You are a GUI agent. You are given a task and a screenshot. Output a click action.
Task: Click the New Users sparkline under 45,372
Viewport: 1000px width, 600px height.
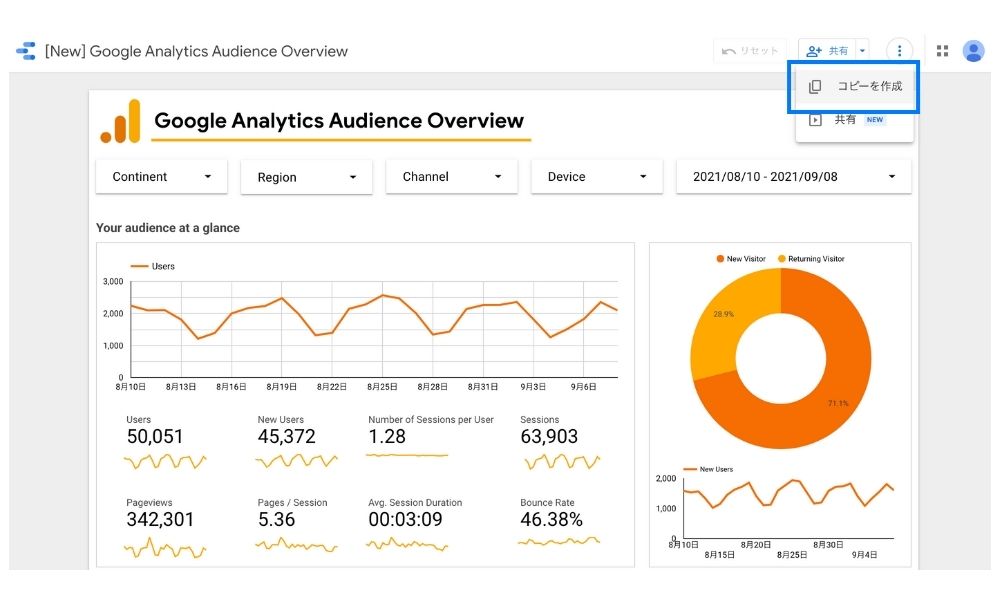tap(297, 461)
